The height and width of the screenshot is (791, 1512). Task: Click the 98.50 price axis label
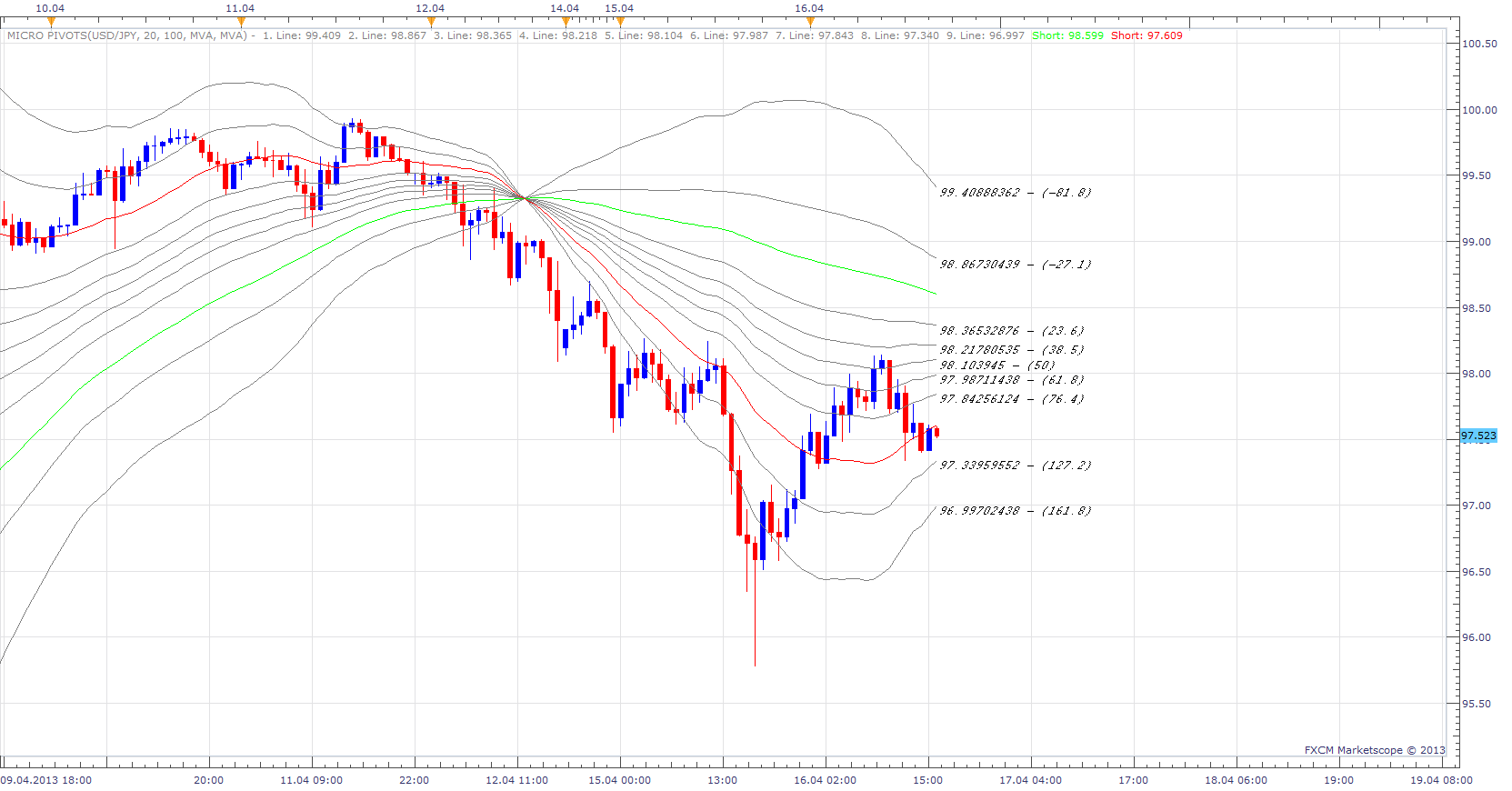[1477, 308]
